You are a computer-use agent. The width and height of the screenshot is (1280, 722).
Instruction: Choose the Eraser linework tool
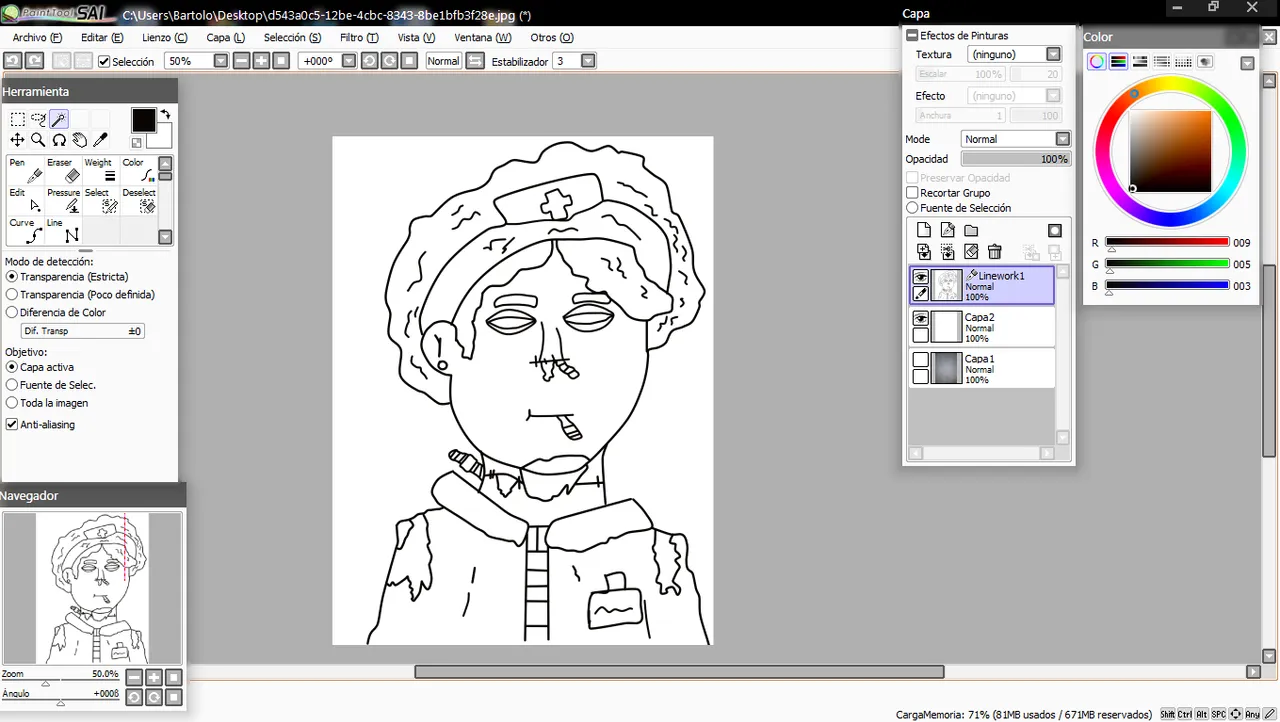(x=64, y=171)
